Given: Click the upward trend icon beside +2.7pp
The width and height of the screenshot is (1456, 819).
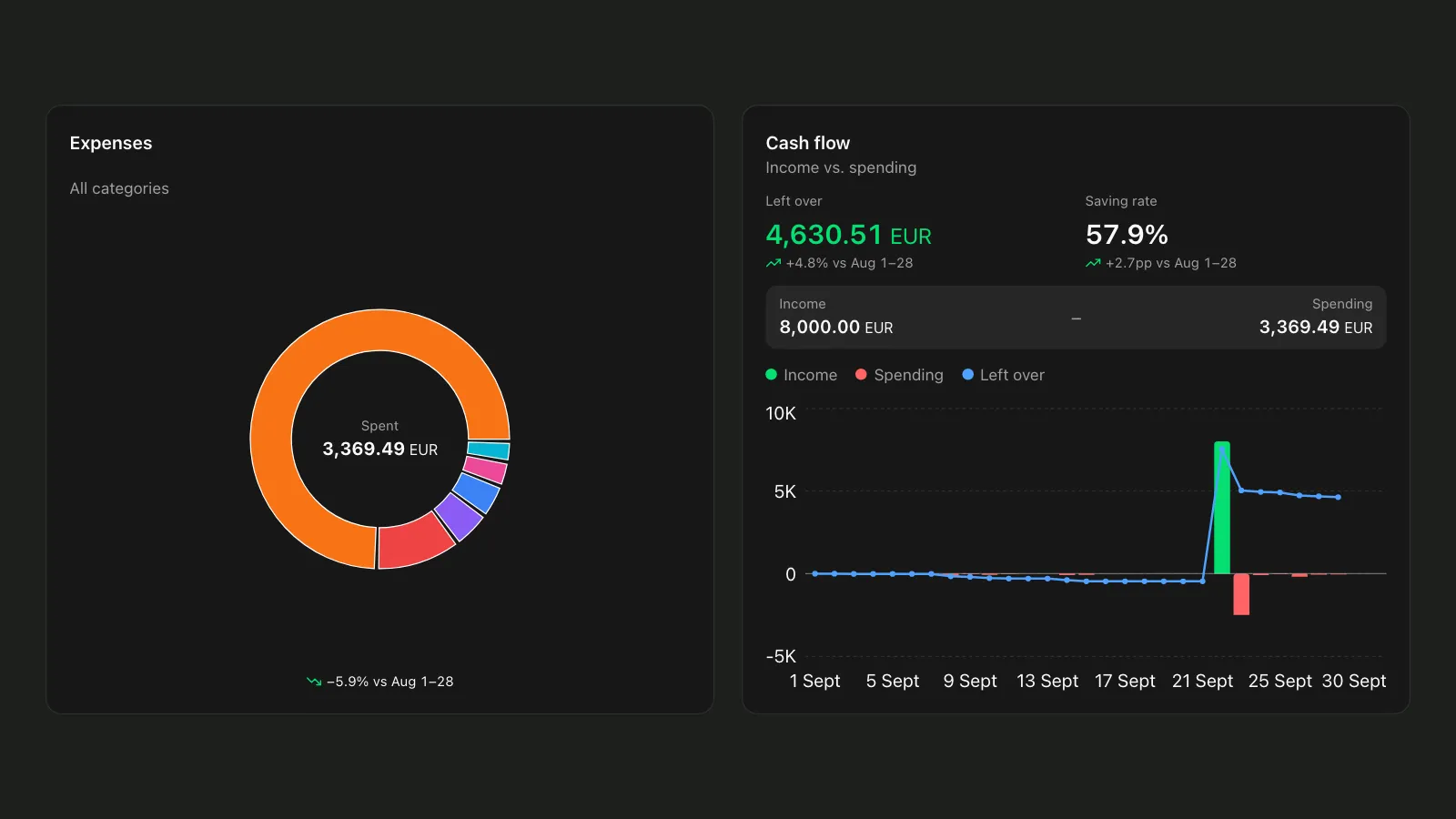Looking at the screenshot, I should click(1093, 263).
